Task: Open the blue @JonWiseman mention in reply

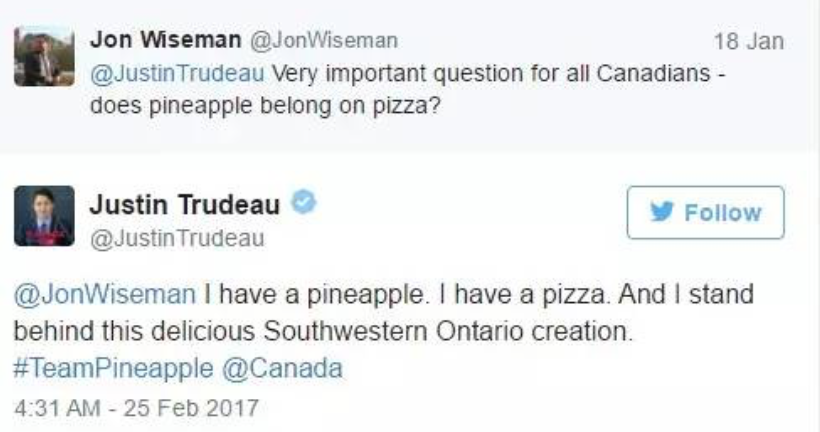Action: [x=104, y=294]
